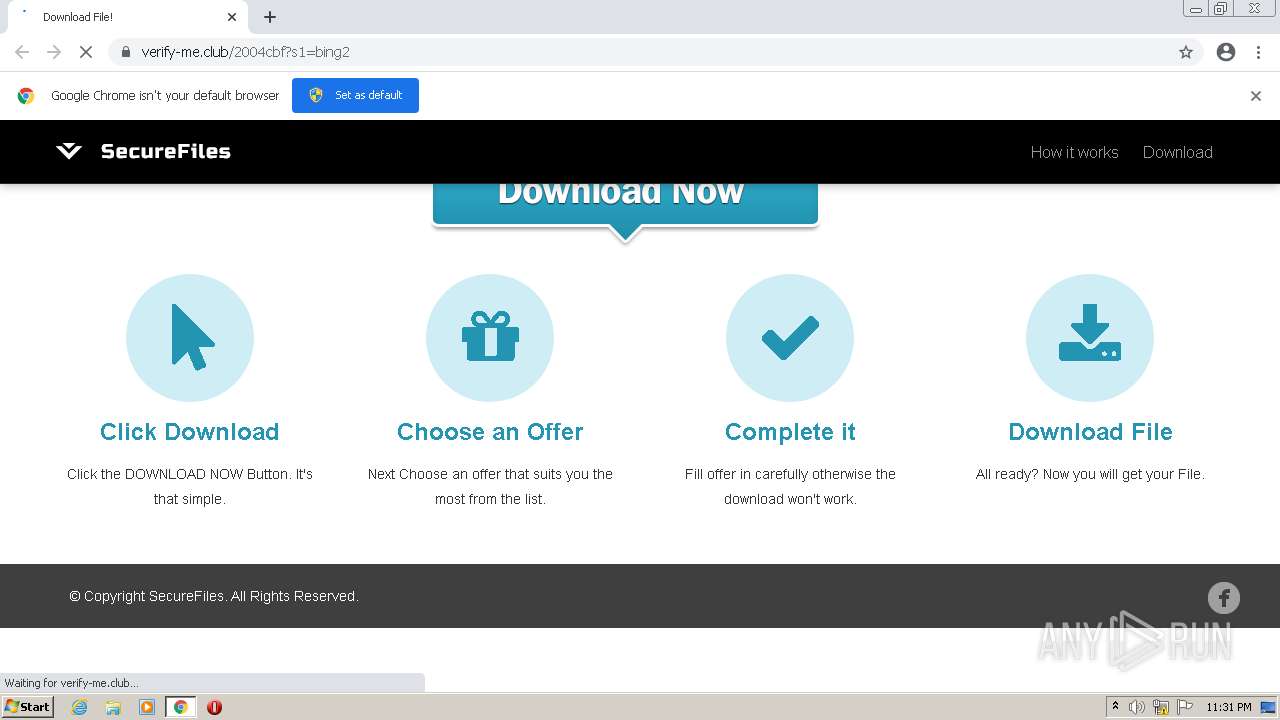The width and height of the screenshot is (1280, 720).
Task: Click the network tray icon
Action: (x=1161, y=707)
